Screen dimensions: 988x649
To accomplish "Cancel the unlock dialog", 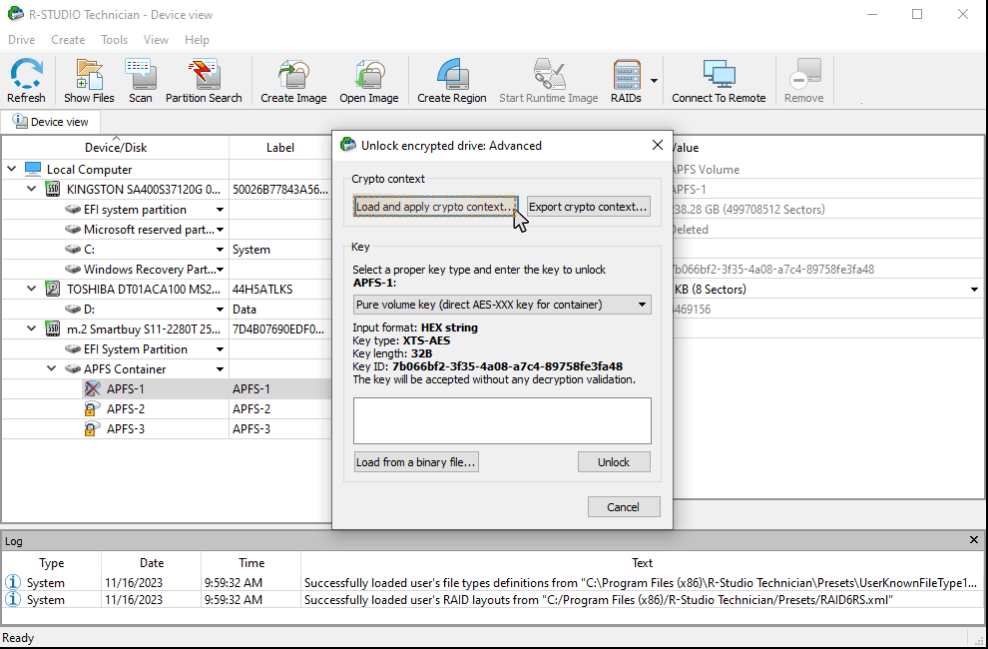I will click(624, 507).
